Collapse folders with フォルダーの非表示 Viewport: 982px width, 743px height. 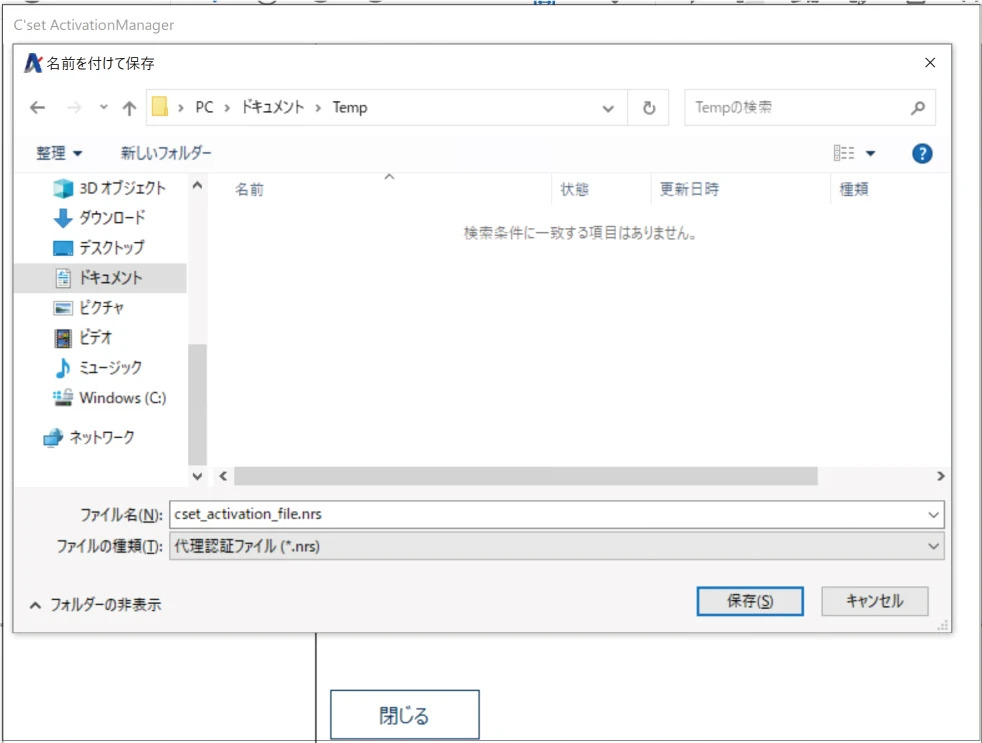point(95,605)
